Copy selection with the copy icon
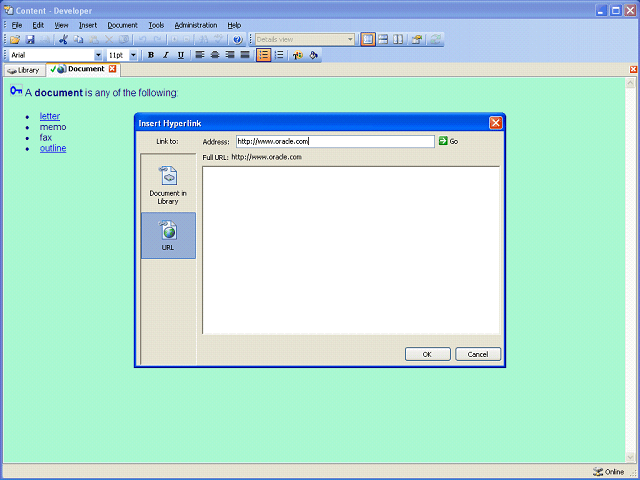 pos(78,40)
